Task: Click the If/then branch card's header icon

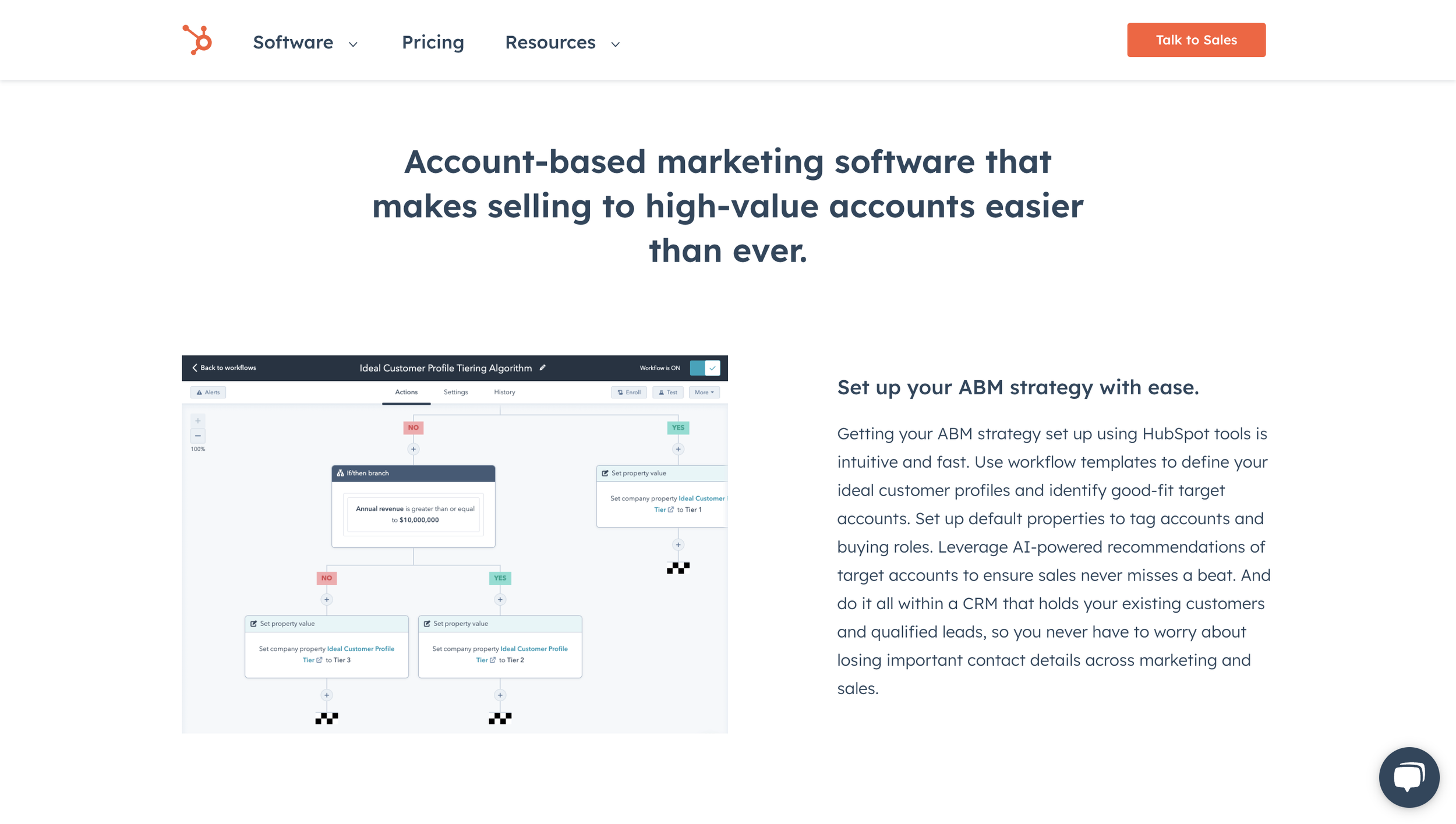Action: pos(340,473)
